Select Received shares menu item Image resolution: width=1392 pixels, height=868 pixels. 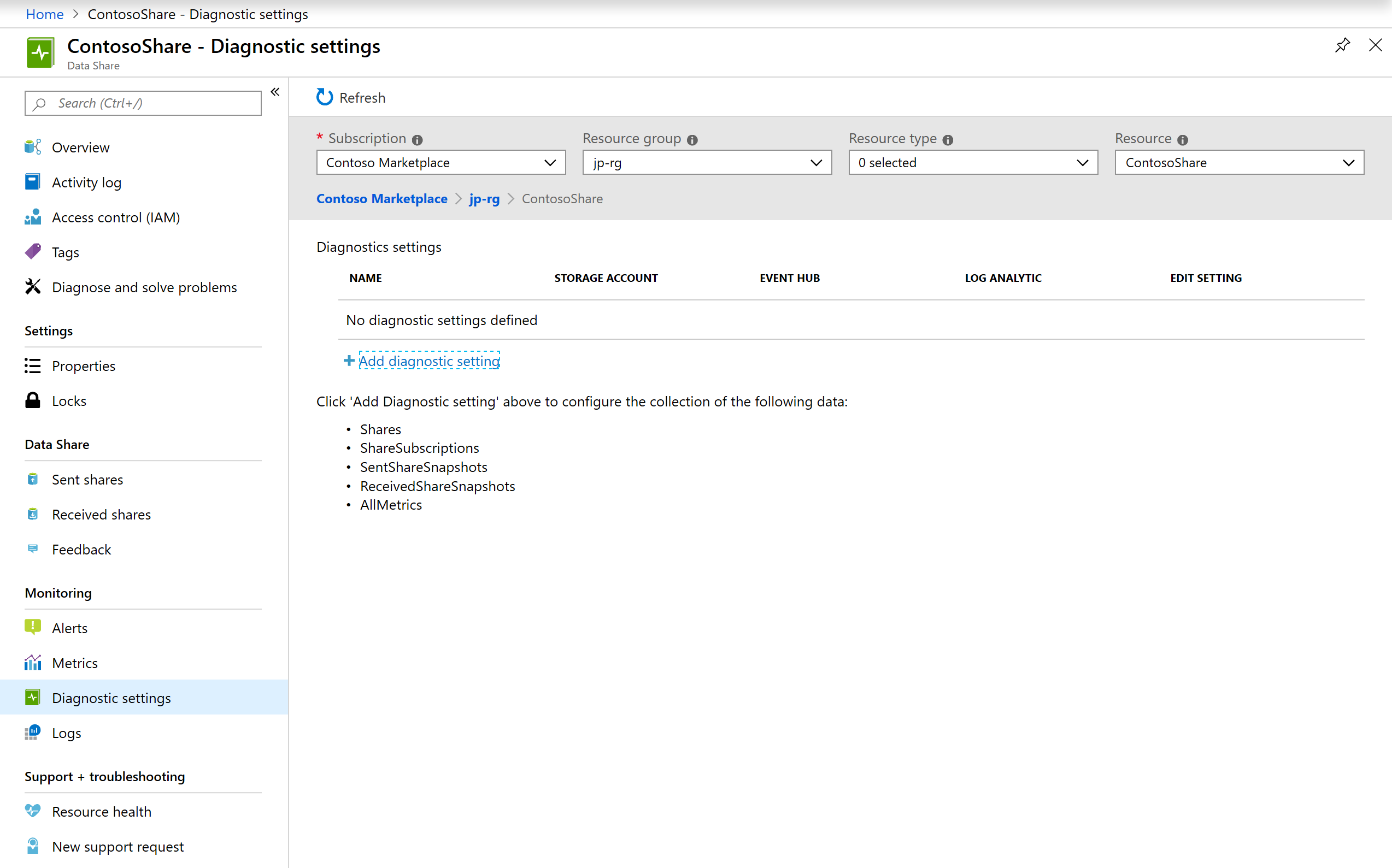coord(102,514)
